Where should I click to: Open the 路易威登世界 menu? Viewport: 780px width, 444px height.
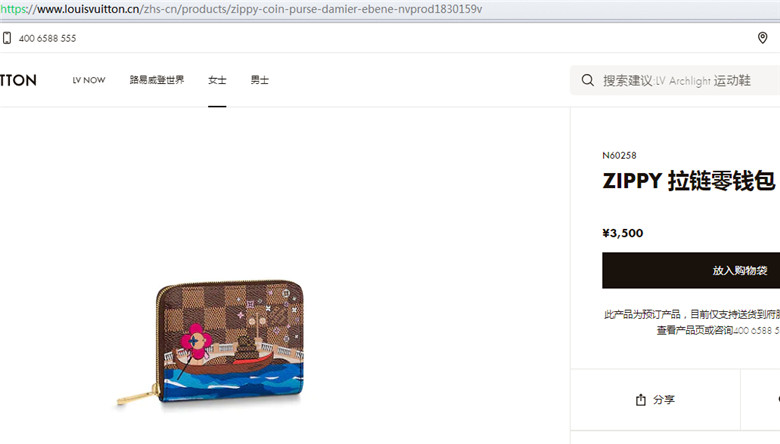click(157, 80)
